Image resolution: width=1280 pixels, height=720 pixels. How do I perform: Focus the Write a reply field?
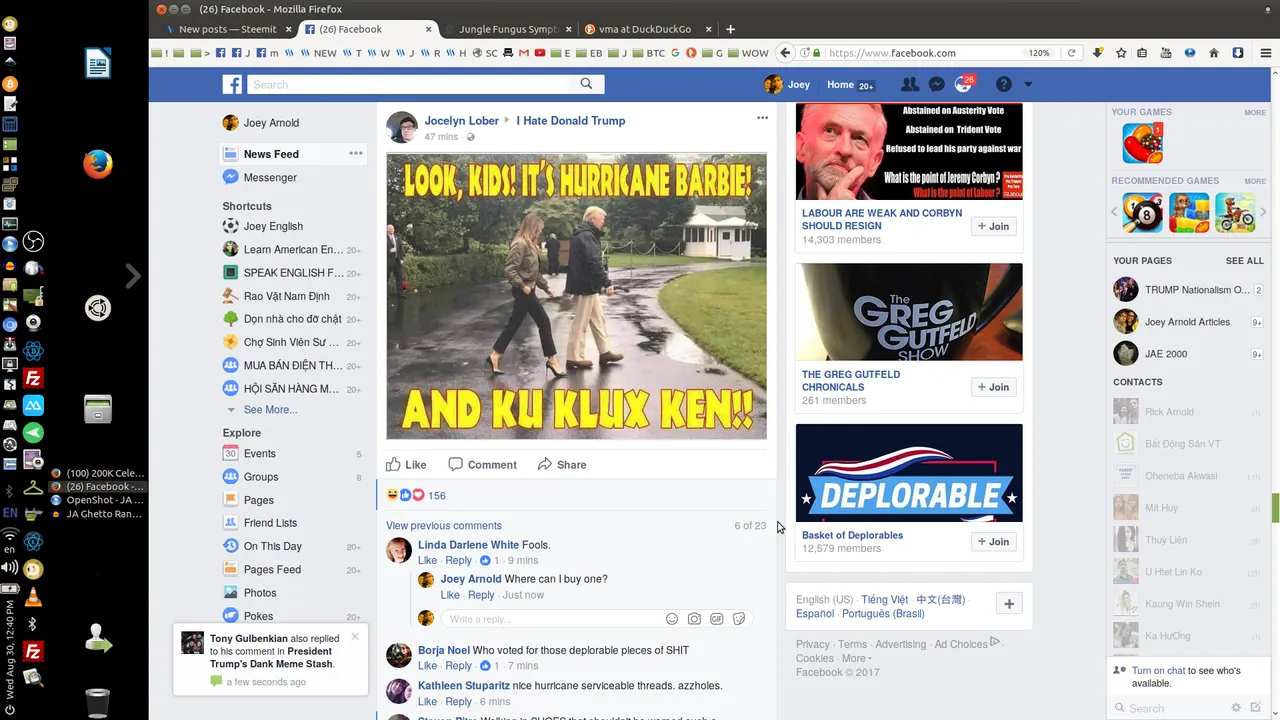pos(550,619)
